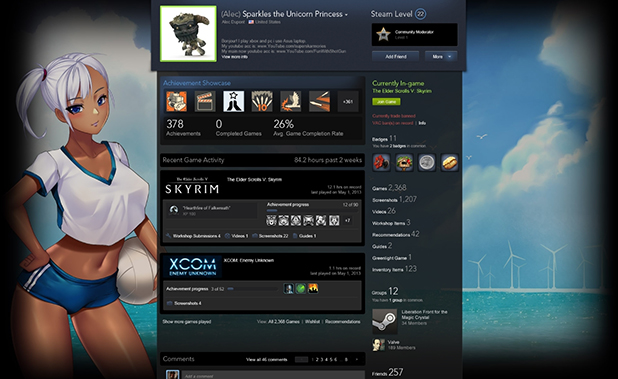Click the Skyrim achievement progress bar
The width and height of the screenshot is (618, 379).
[312, 211]
